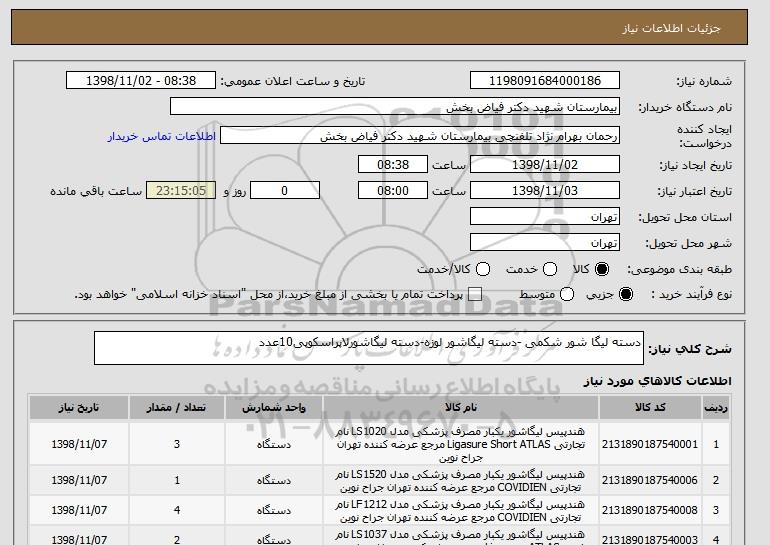770x545 pixels.
Task: Click the creation time field 08:38
Action: click(x=393, y=164)
